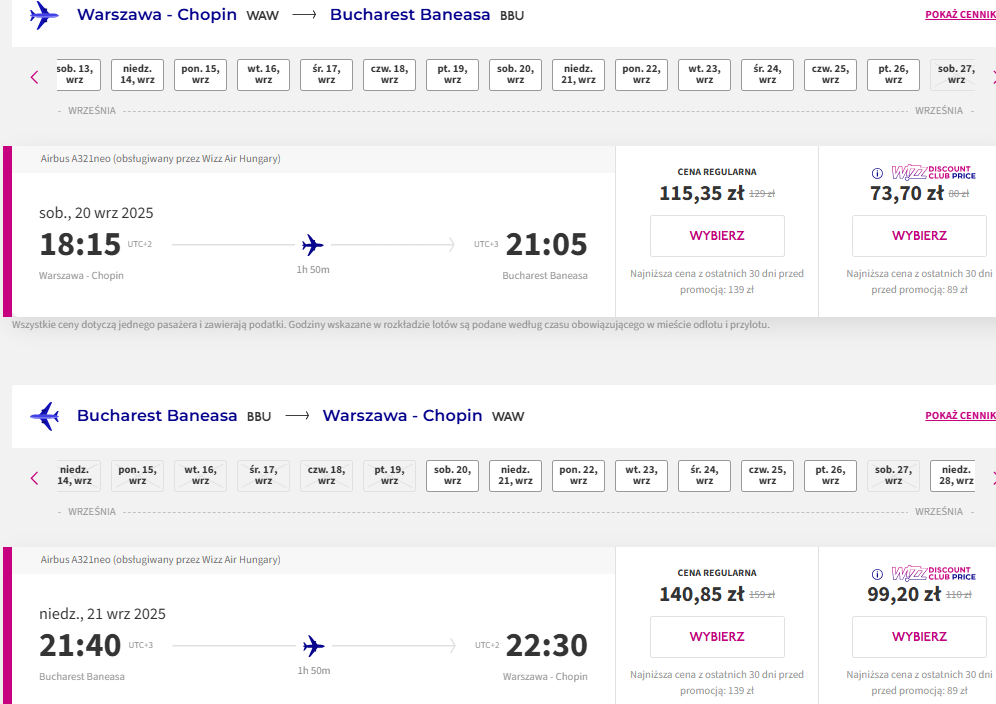Select return date niedz. 21, wrz
996x704 pixels.
click(515, 476)
